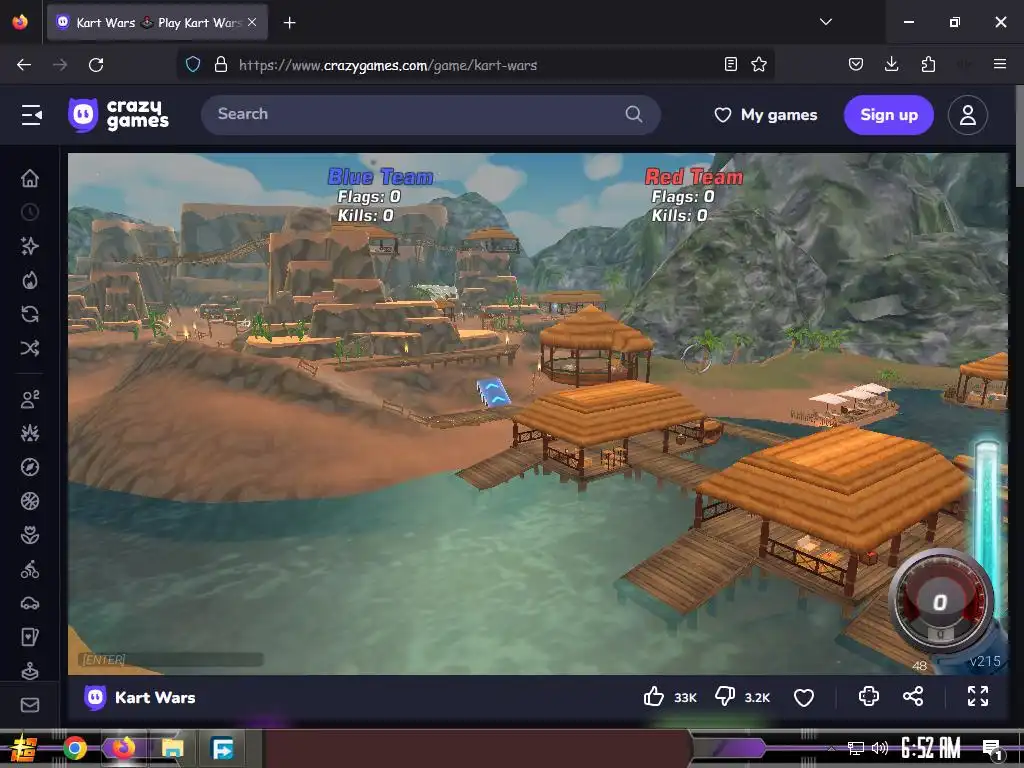Image resolution: width=1024 pixels, height=768 pixels.
Task: Open network tray icon
Action: pos(856,748)
